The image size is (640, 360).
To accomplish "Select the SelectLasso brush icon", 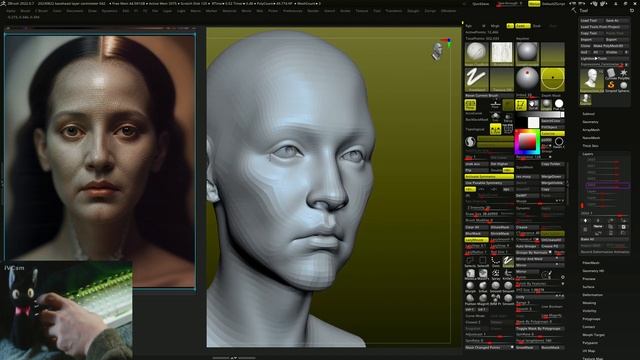I will (x=470, y=261).
